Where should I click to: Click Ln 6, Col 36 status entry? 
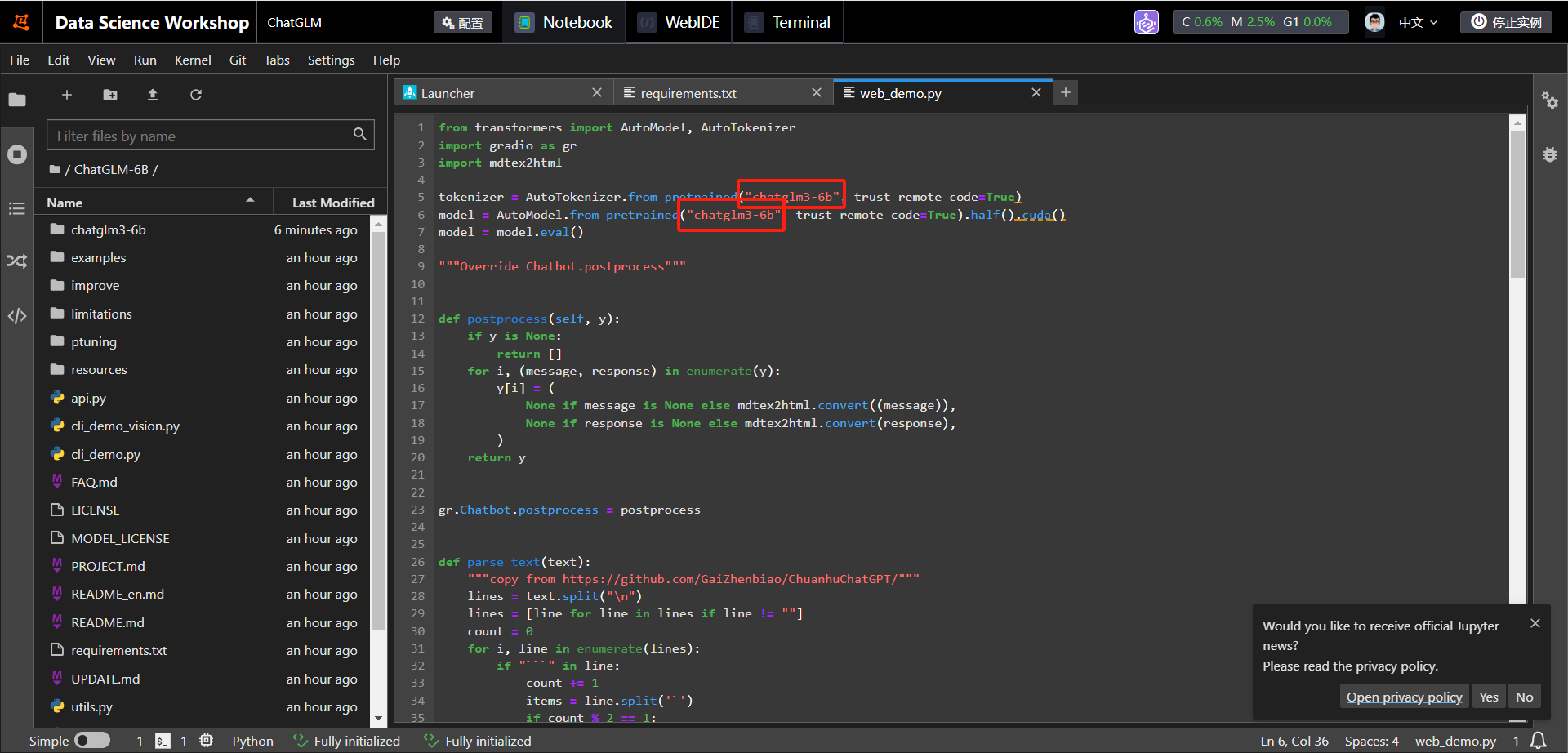click(x=1294, y=741)
